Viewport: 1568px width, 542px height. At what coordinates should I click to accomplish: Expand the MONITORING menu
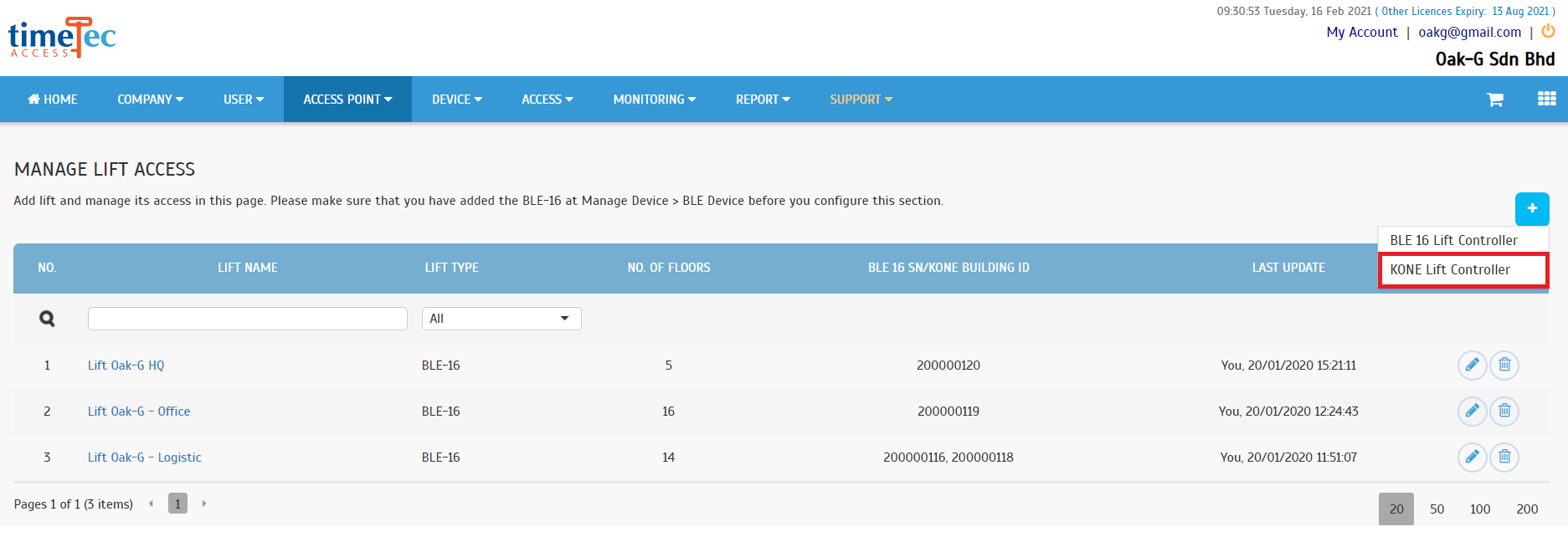click(655, 100)
